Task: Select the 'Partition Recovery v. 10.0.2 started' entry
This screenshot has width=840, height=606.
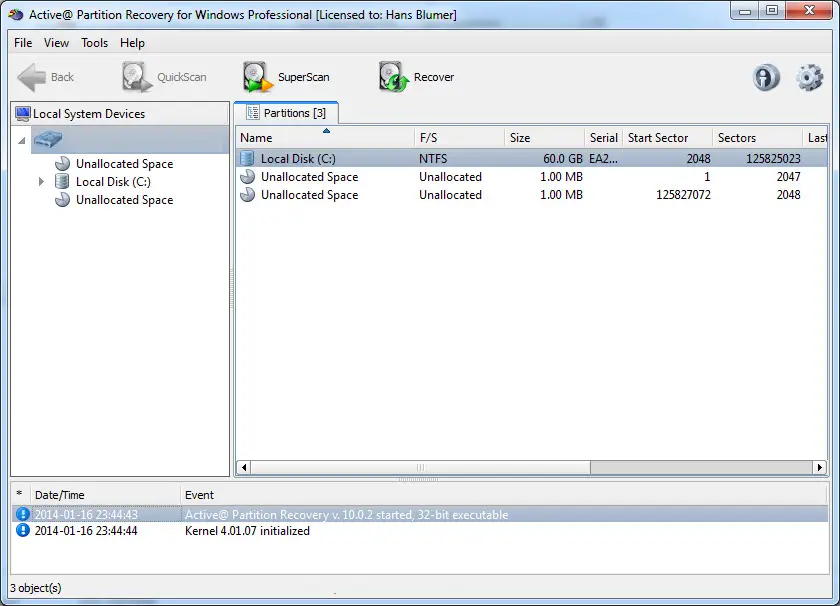Action: pos(419,514)
